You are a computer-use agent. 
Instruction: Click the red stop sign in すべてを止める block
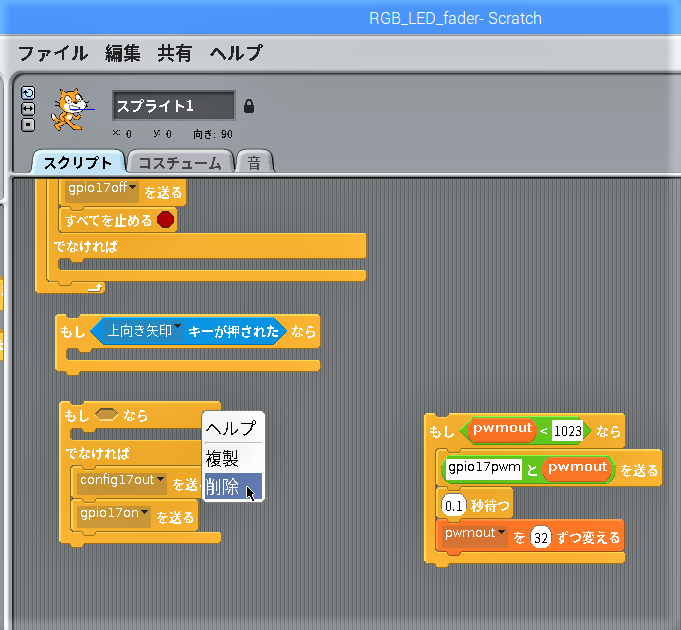[x=165, y=220]
